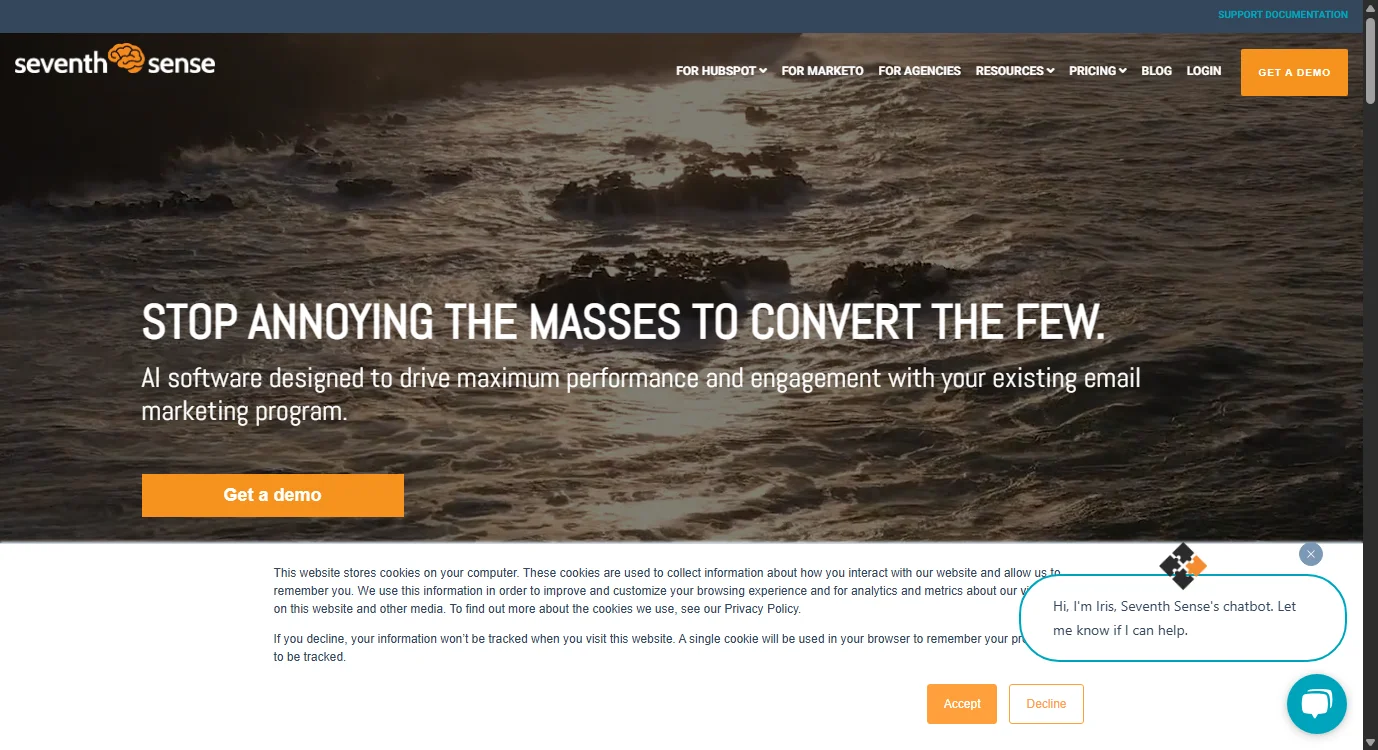Click the Seventh Sense brain logo

[115, 61]
